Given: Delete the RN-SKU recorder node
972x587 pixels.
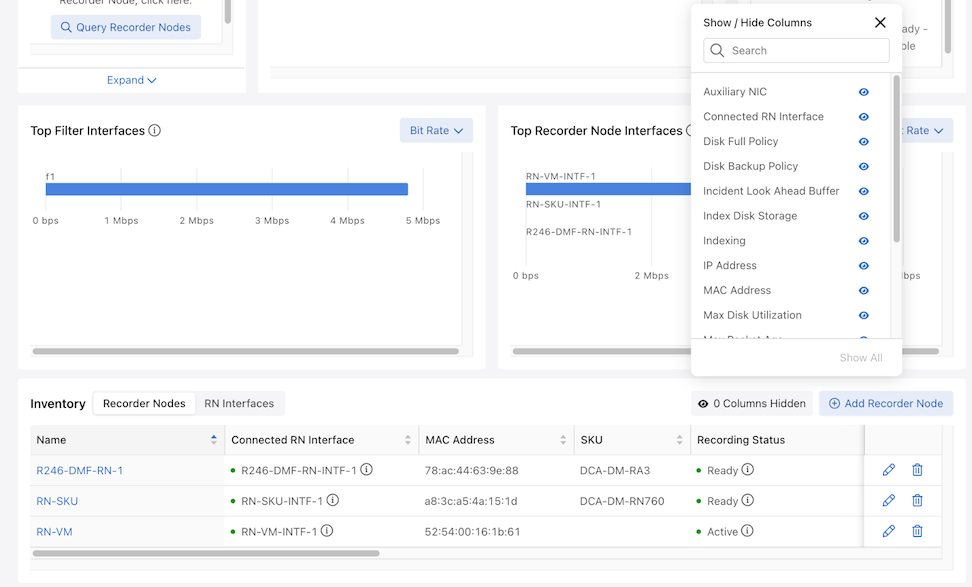Looking at the screenshot, I should 917,500.
